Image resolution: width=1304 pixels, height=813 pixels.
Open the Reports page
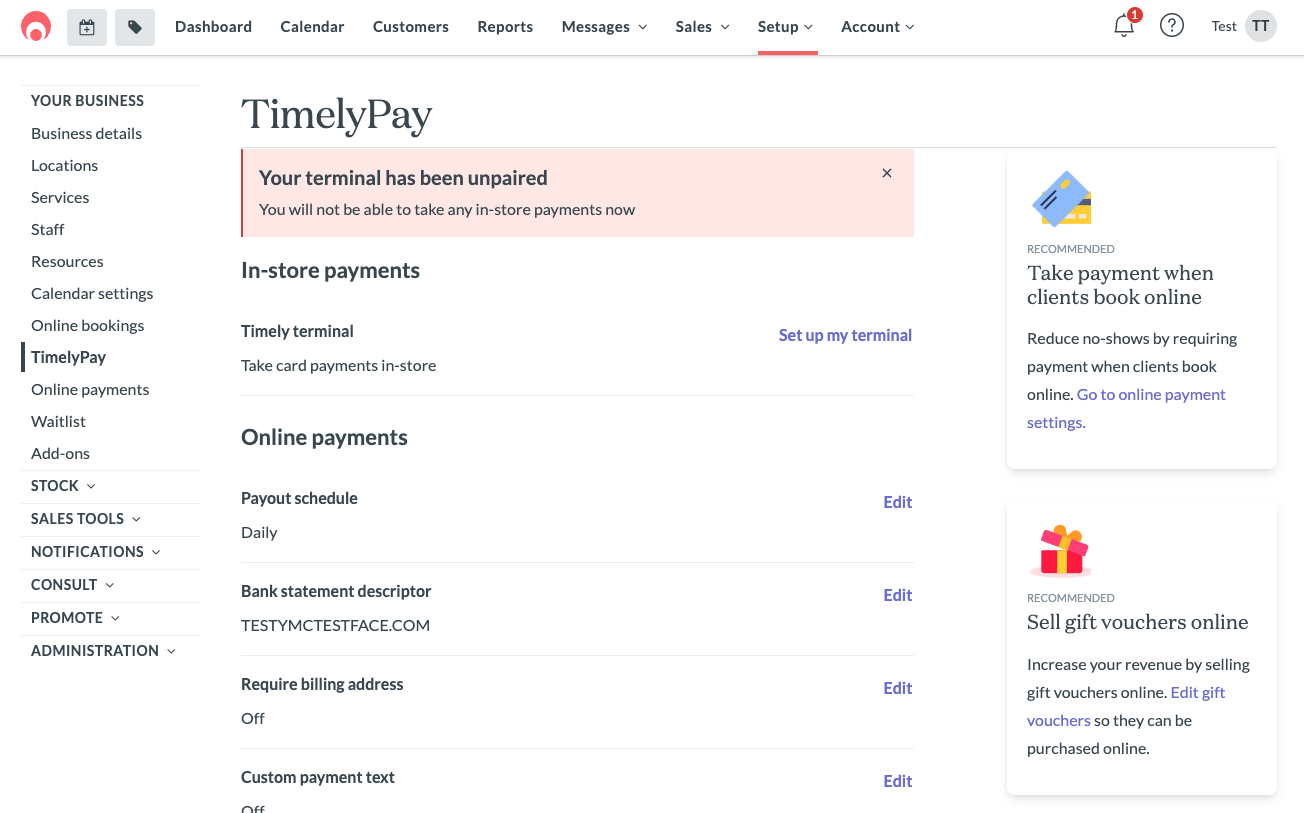tap(505, 27)
